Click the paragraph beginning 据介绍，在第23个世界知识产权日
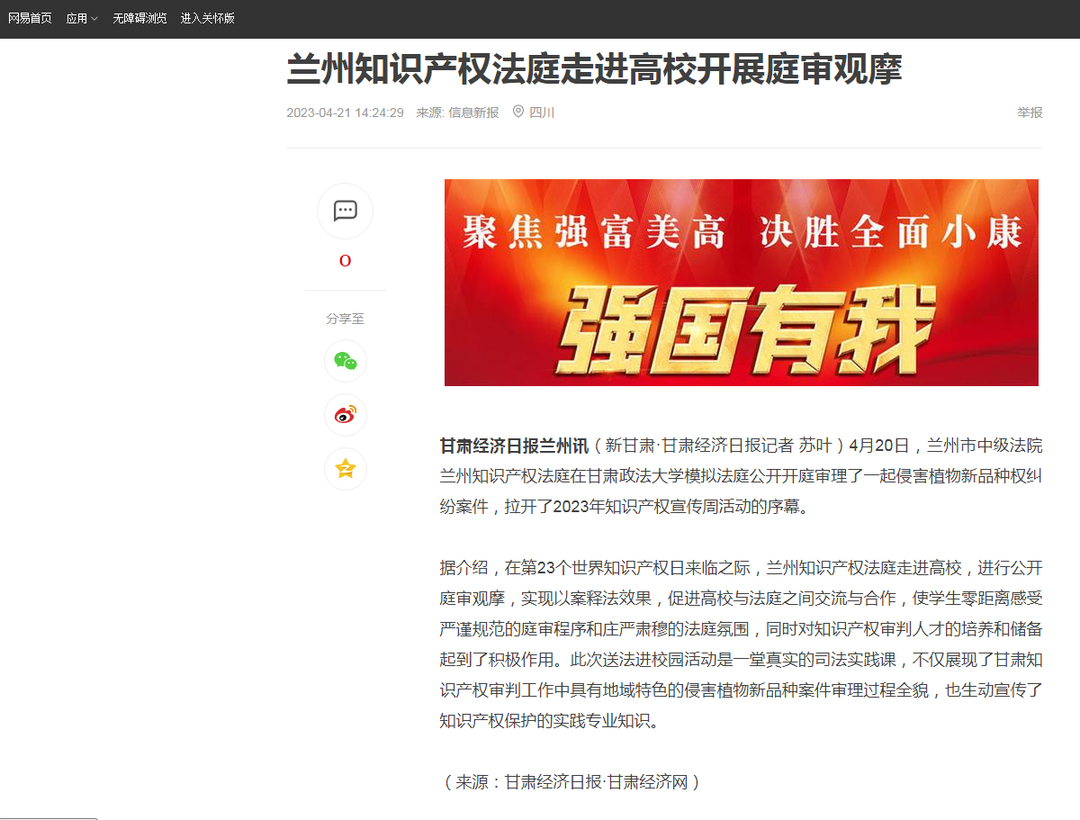 (x=741, y=644)
